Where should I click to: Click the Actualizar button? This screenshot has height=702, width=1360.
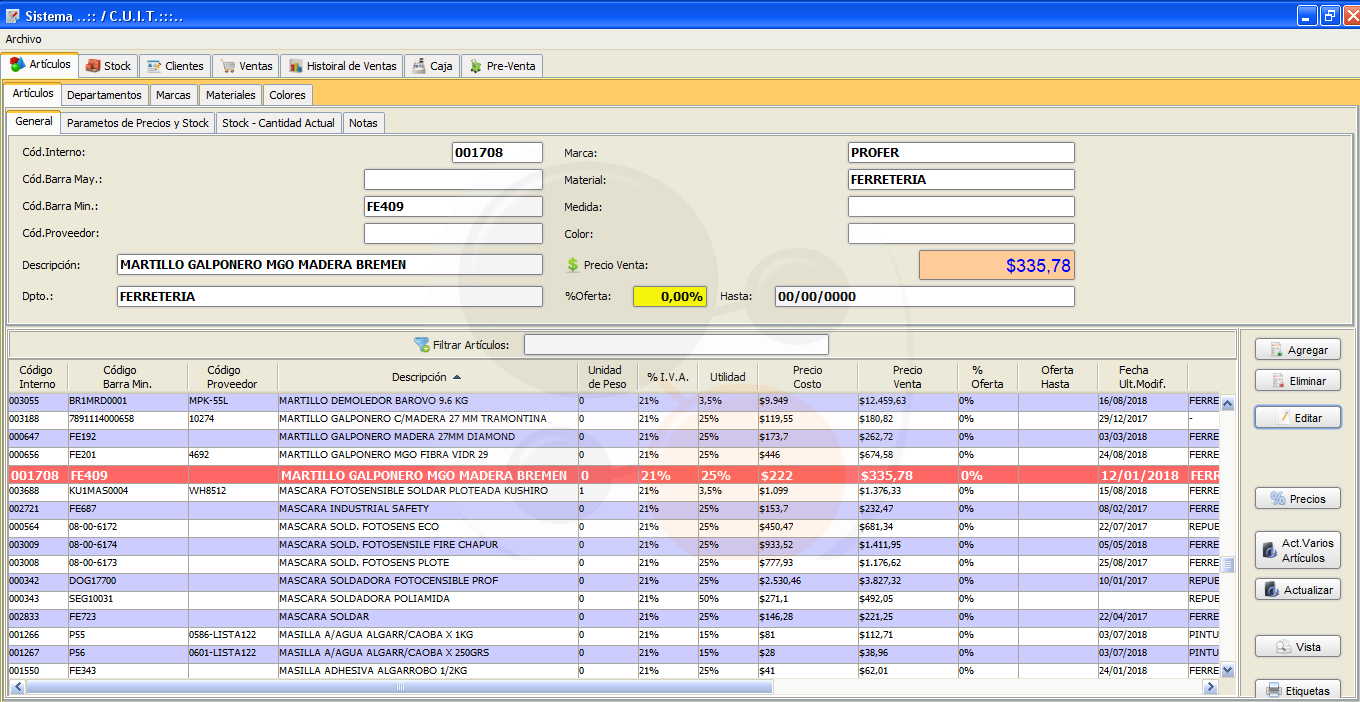tap(1298, 590)
